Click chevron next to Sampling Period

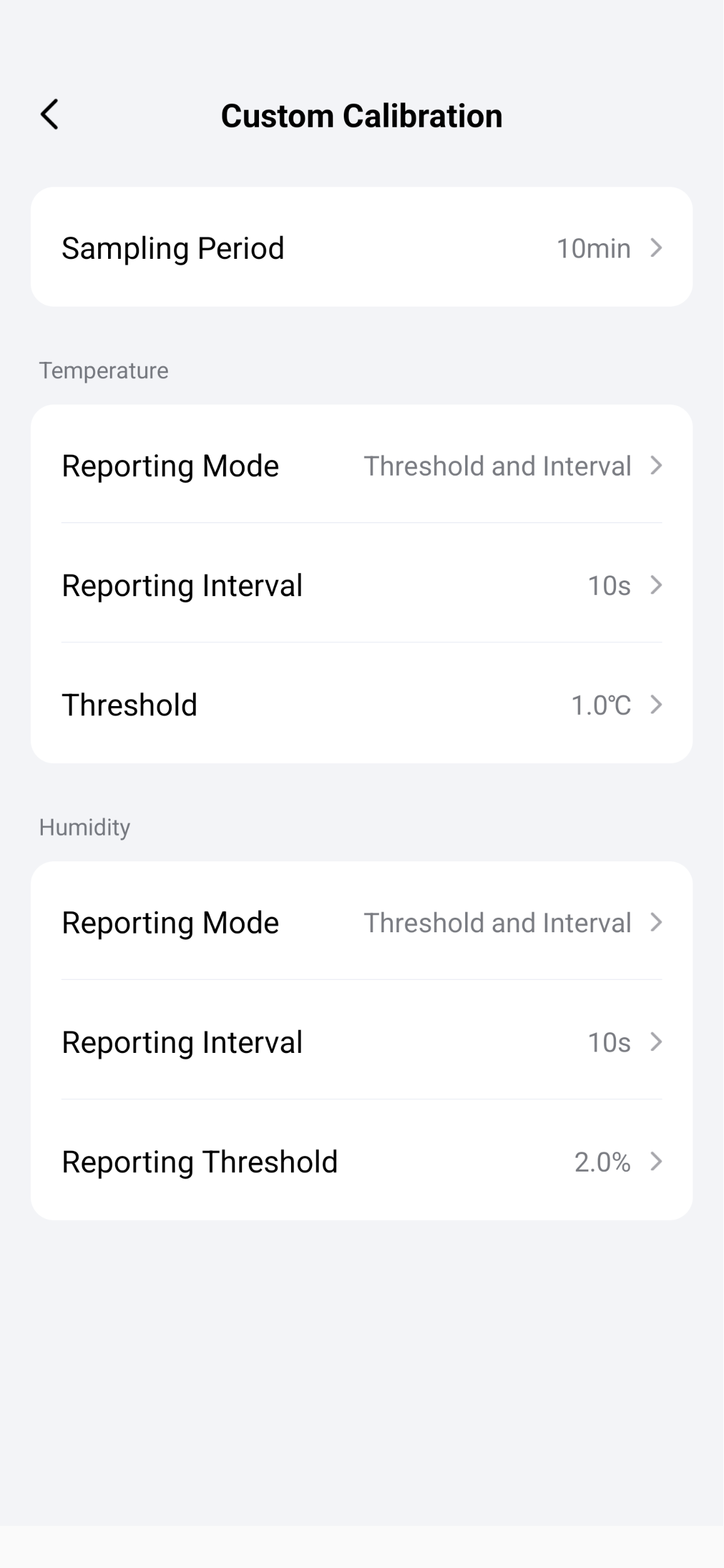[656, 248]
